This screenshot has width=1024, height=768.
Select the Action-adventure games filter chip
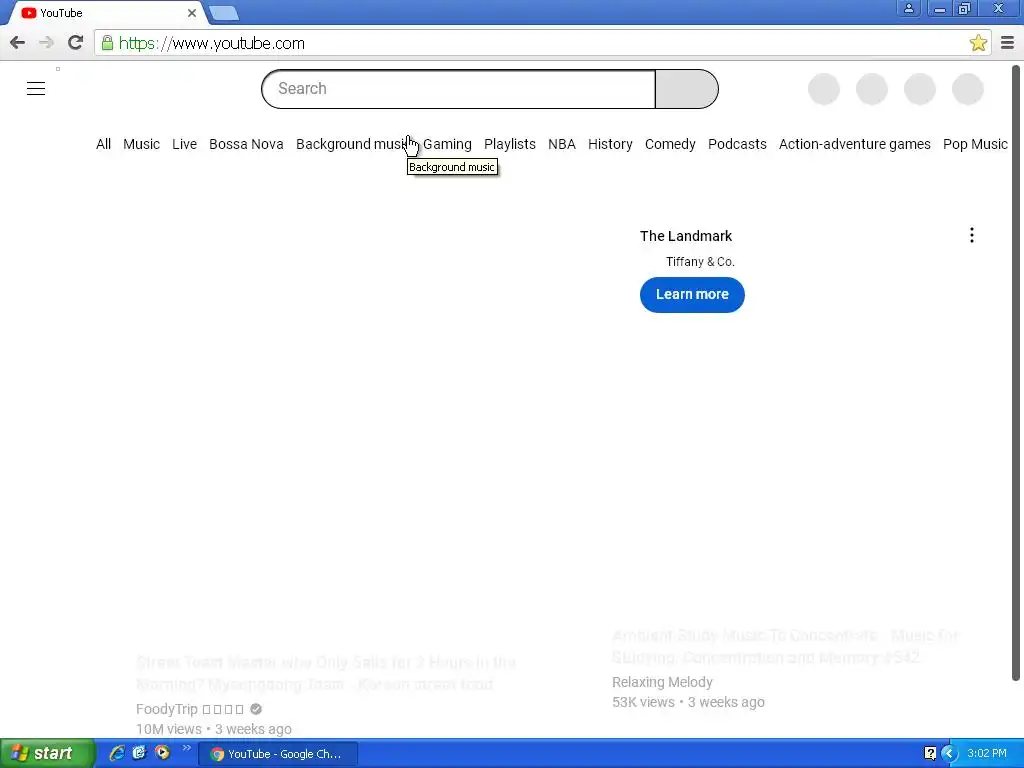click(854, 144)
